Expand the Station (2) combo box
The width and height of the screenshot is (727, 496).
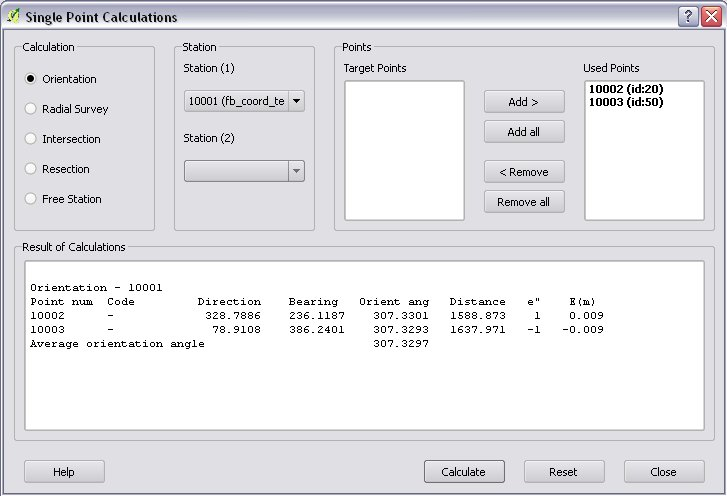(x=244, y=171)
